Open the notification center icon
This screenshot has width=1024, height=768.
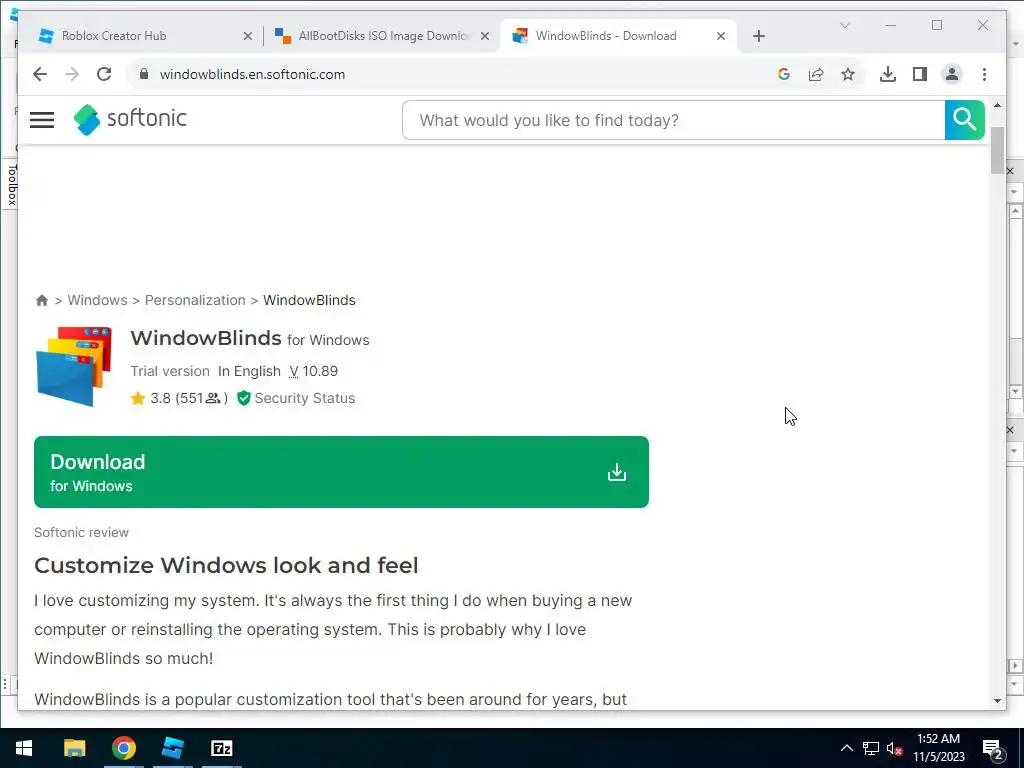point(993,748)
